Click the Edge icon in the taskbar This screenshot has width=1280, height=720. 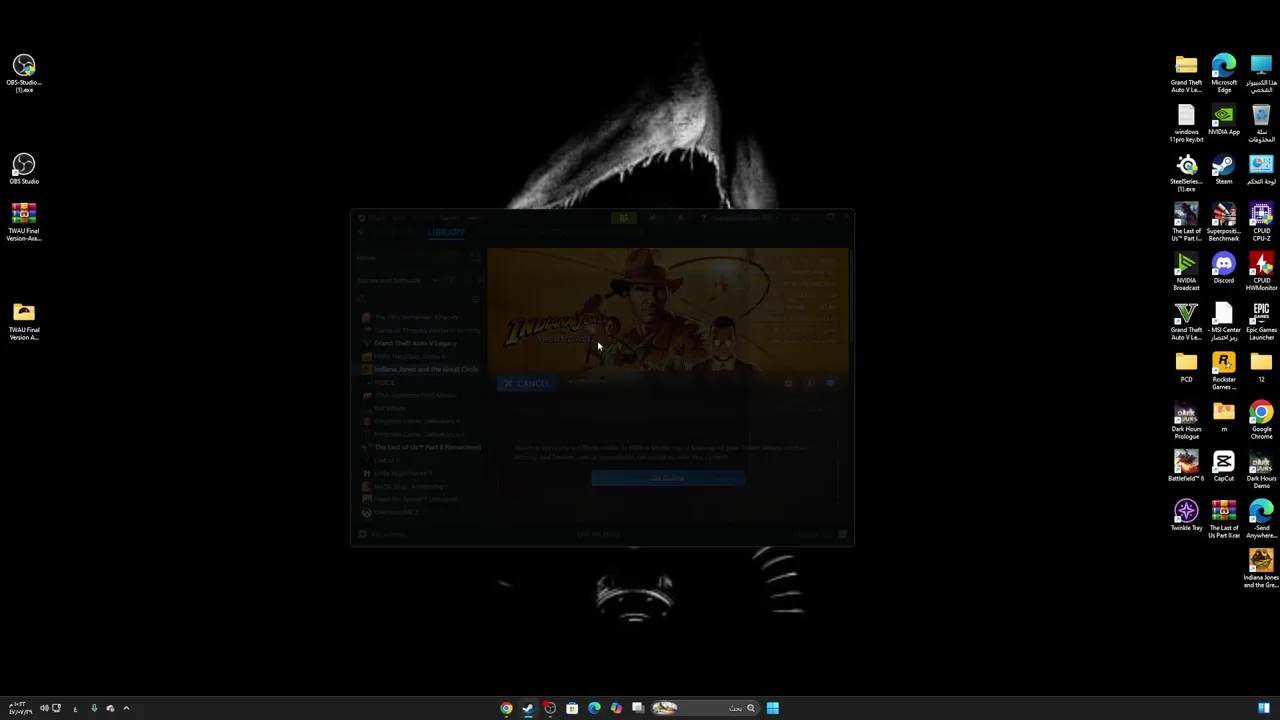(x=594, y=708)
